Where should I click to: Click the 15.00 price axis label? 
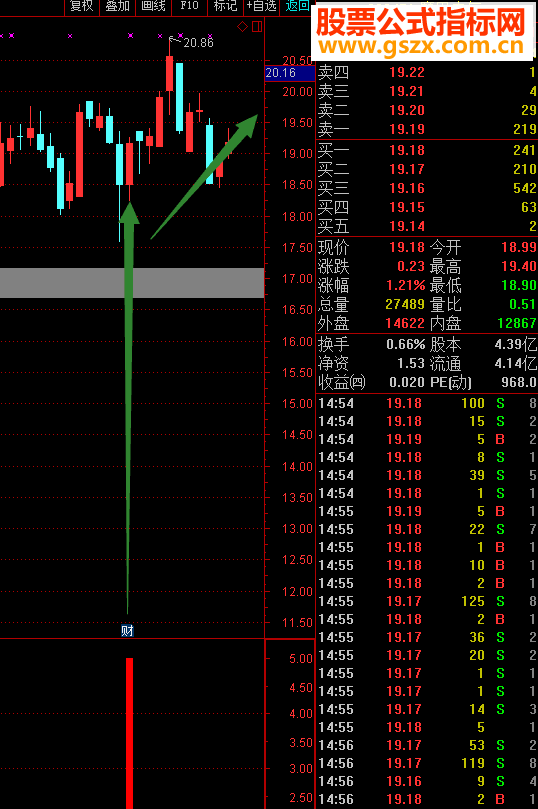(297, 404)
